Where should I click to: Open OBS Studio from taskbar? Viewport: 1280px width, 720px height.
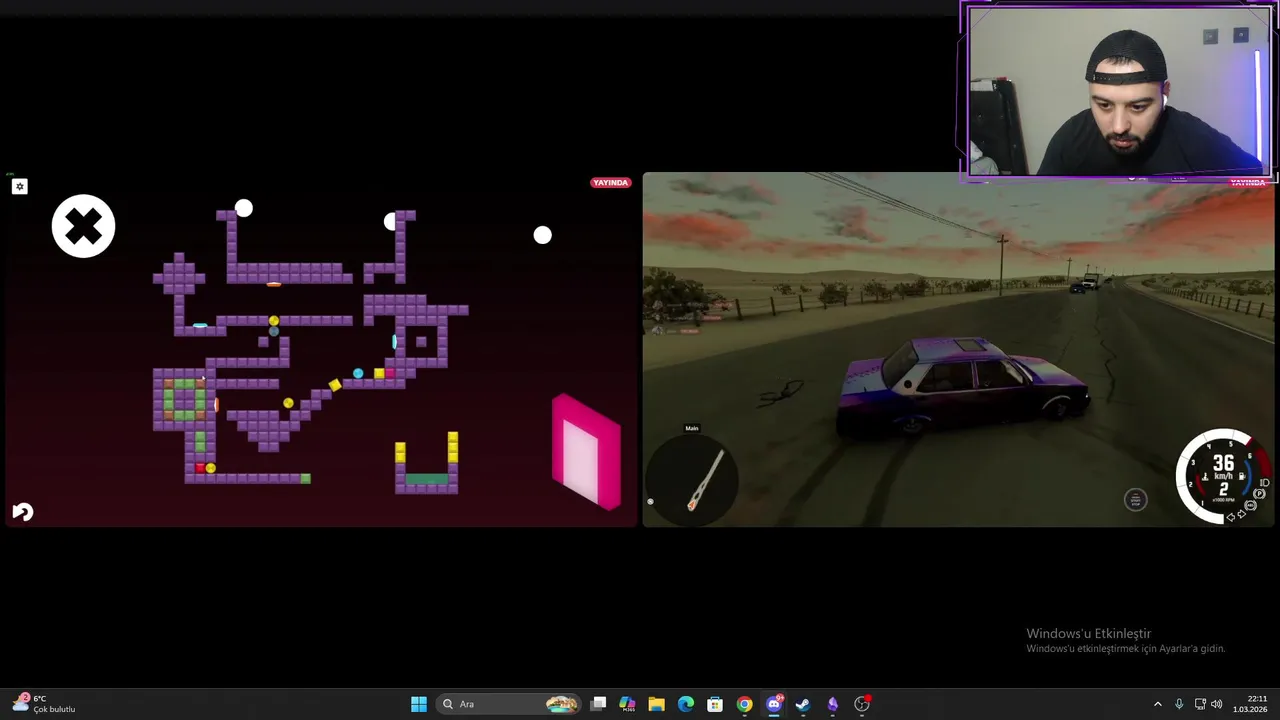click(x=862, y=704)
